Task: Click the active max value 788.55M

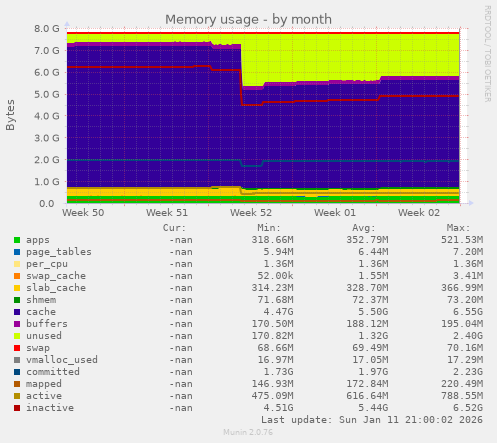Action: tap(462, 396)
